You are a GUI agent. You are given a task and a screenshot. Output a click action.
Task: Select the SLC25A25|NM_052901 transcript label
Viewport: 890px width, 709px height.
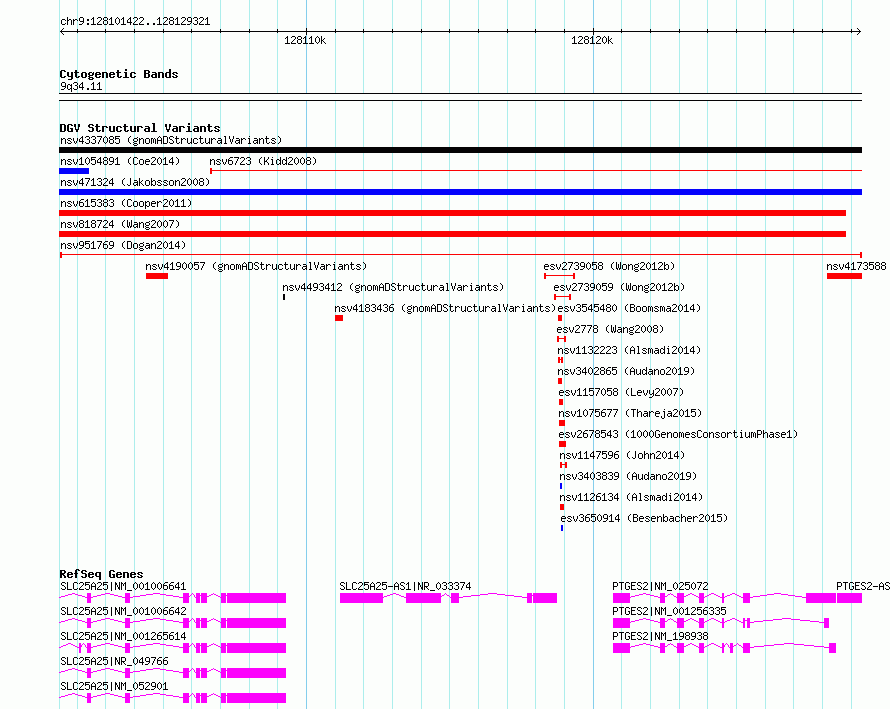coord(114,686)
